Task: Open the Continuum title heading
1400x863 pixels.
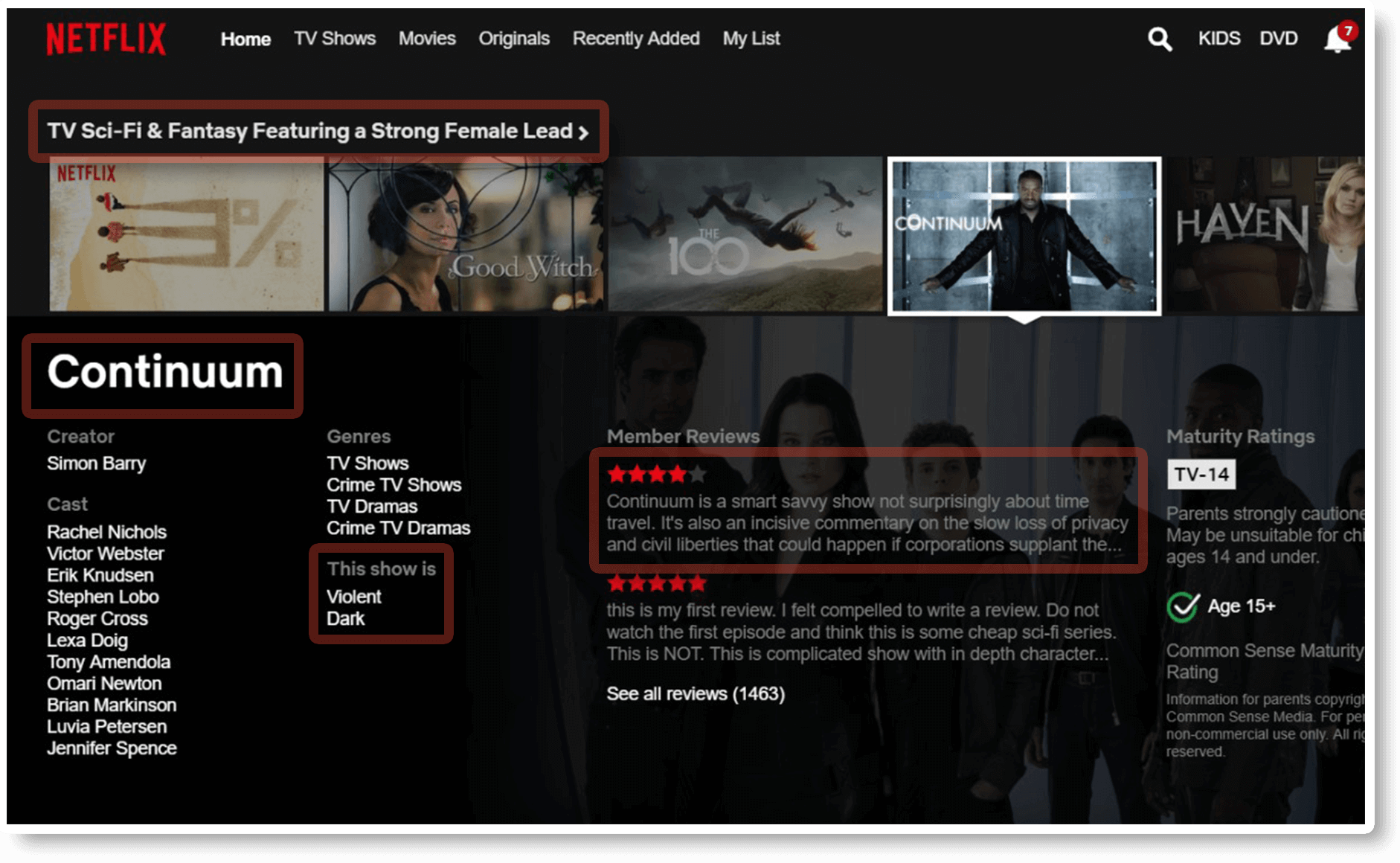Action: pos(165,371)
